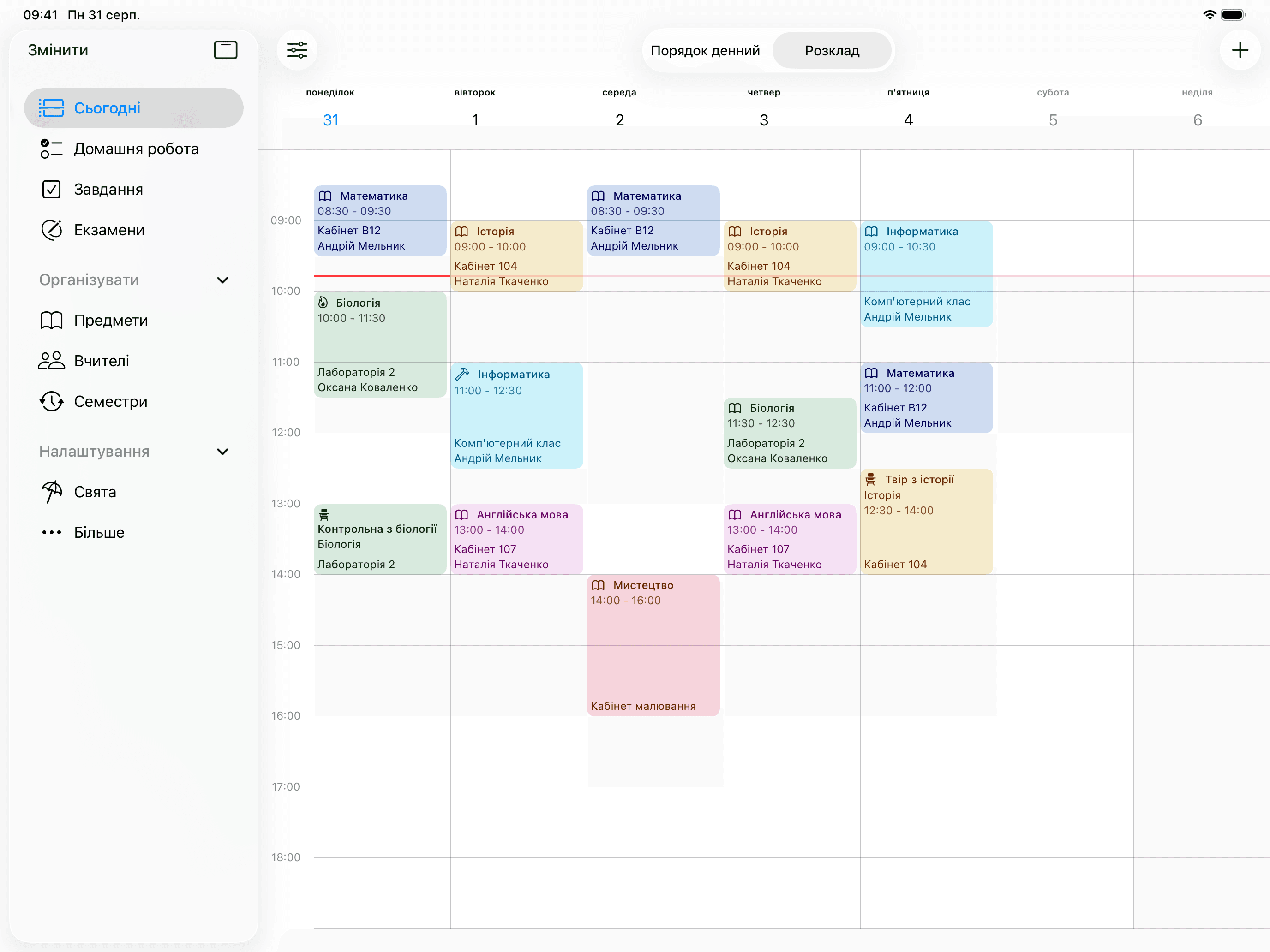
Task: Select Saturday date 5 in header
Action: (x=1053, y=120)
